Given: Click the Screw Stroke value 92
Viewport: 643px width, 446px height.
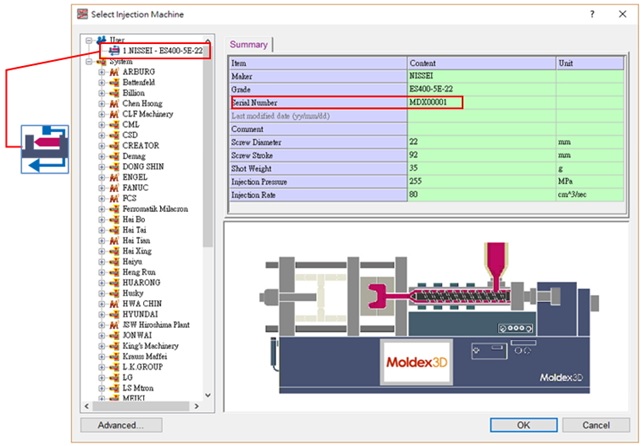Looking at the screenshot, I should click(413, 155).
